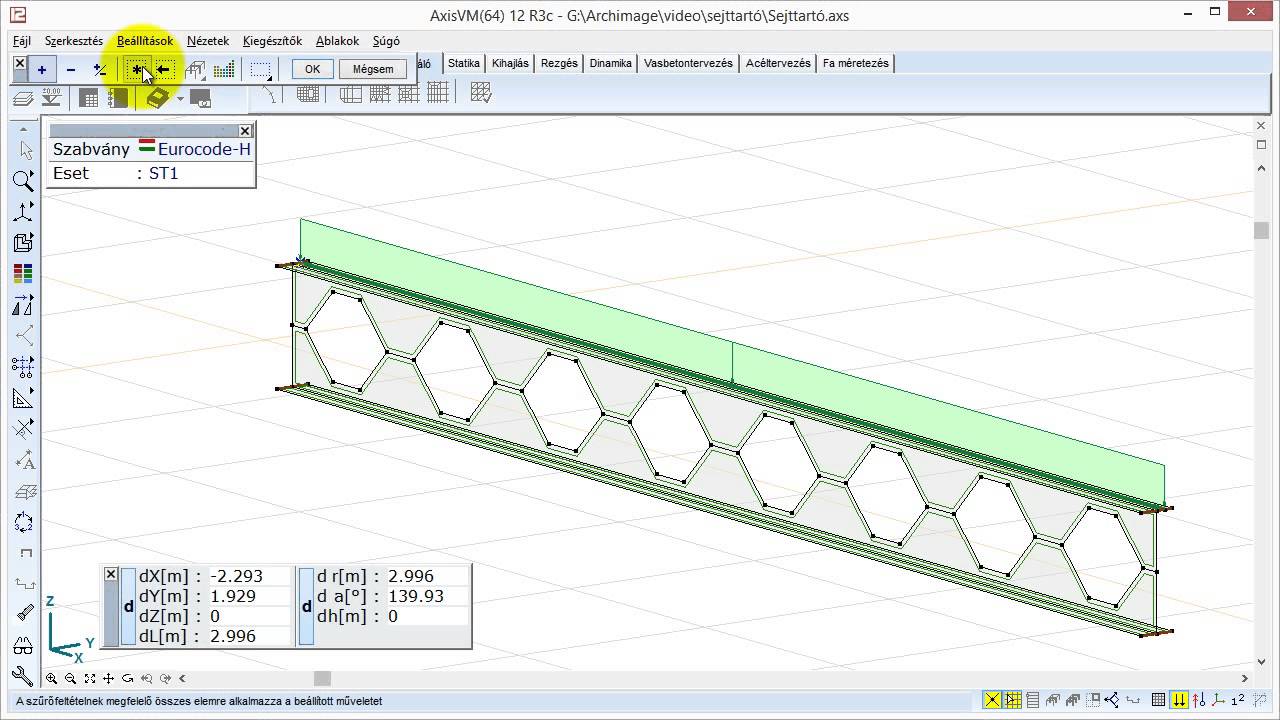Viewport: 1280px width, 720px height.
Task: Switch to the Kihajlás tab
Action: (510, 63)
